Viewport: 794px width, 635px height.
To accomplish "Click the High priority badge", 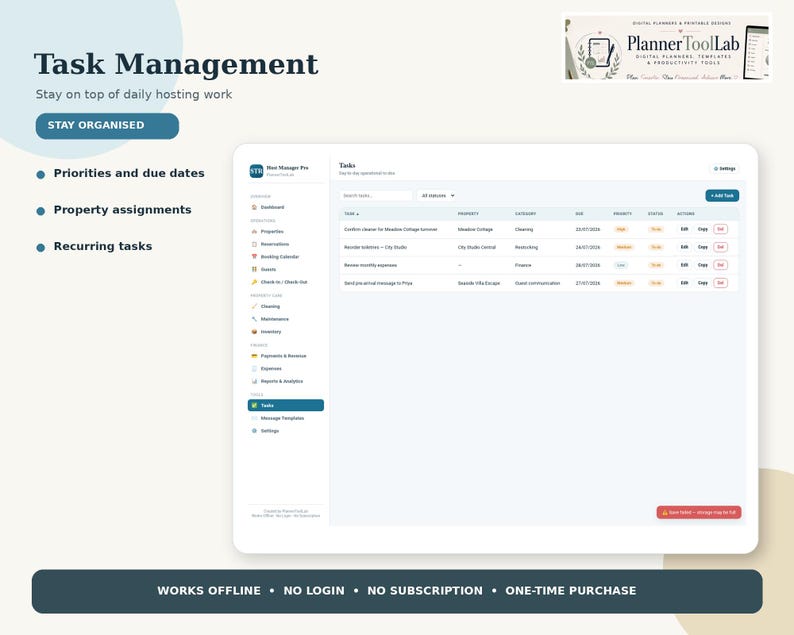I will (621, 229).
